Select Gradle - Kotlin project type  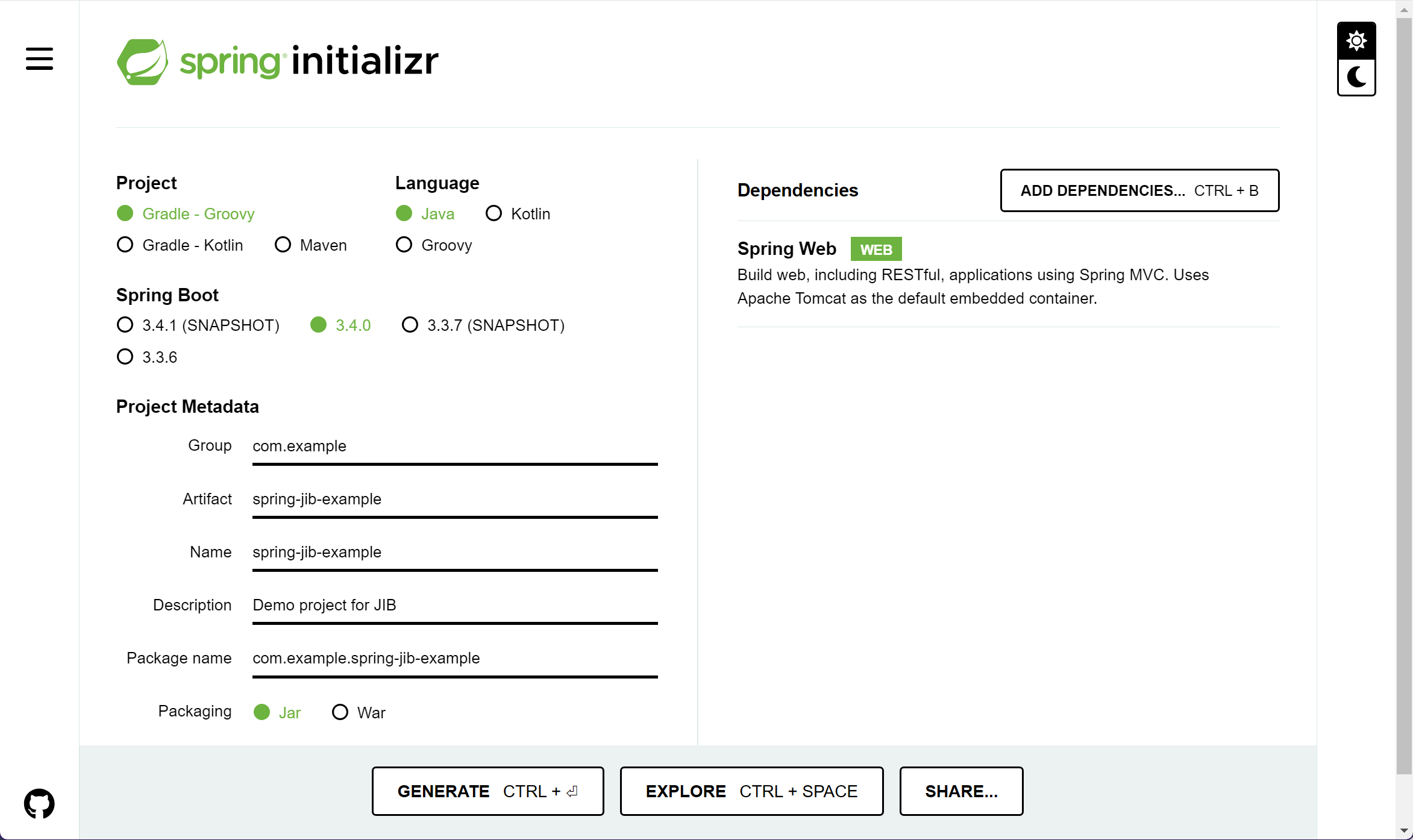tap(180, 245)
